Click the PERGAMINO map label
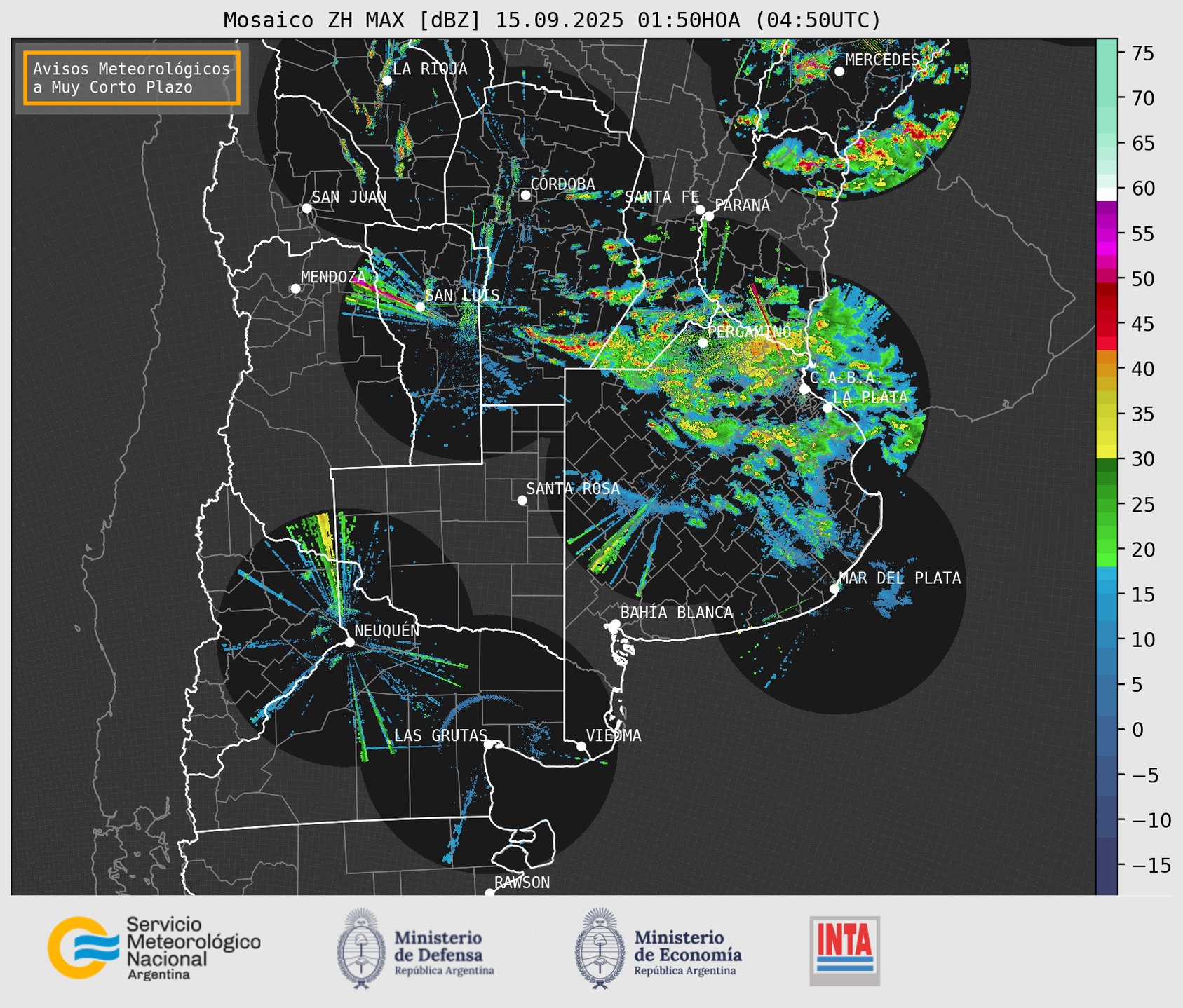Viewport: 1183px width, 1008px height. click(749, 332)
